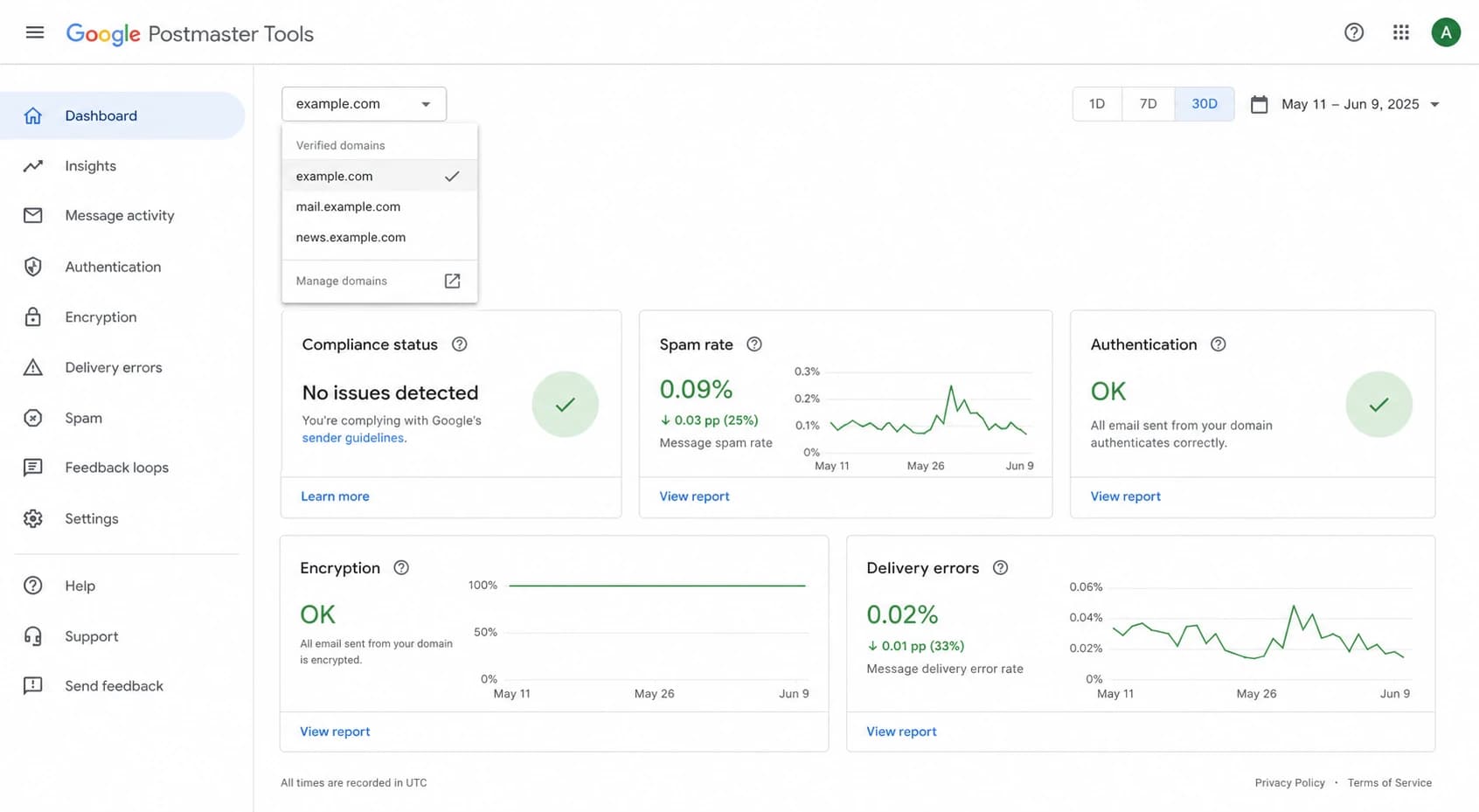Click Authentication card info icon

(x=1218, y=344)
